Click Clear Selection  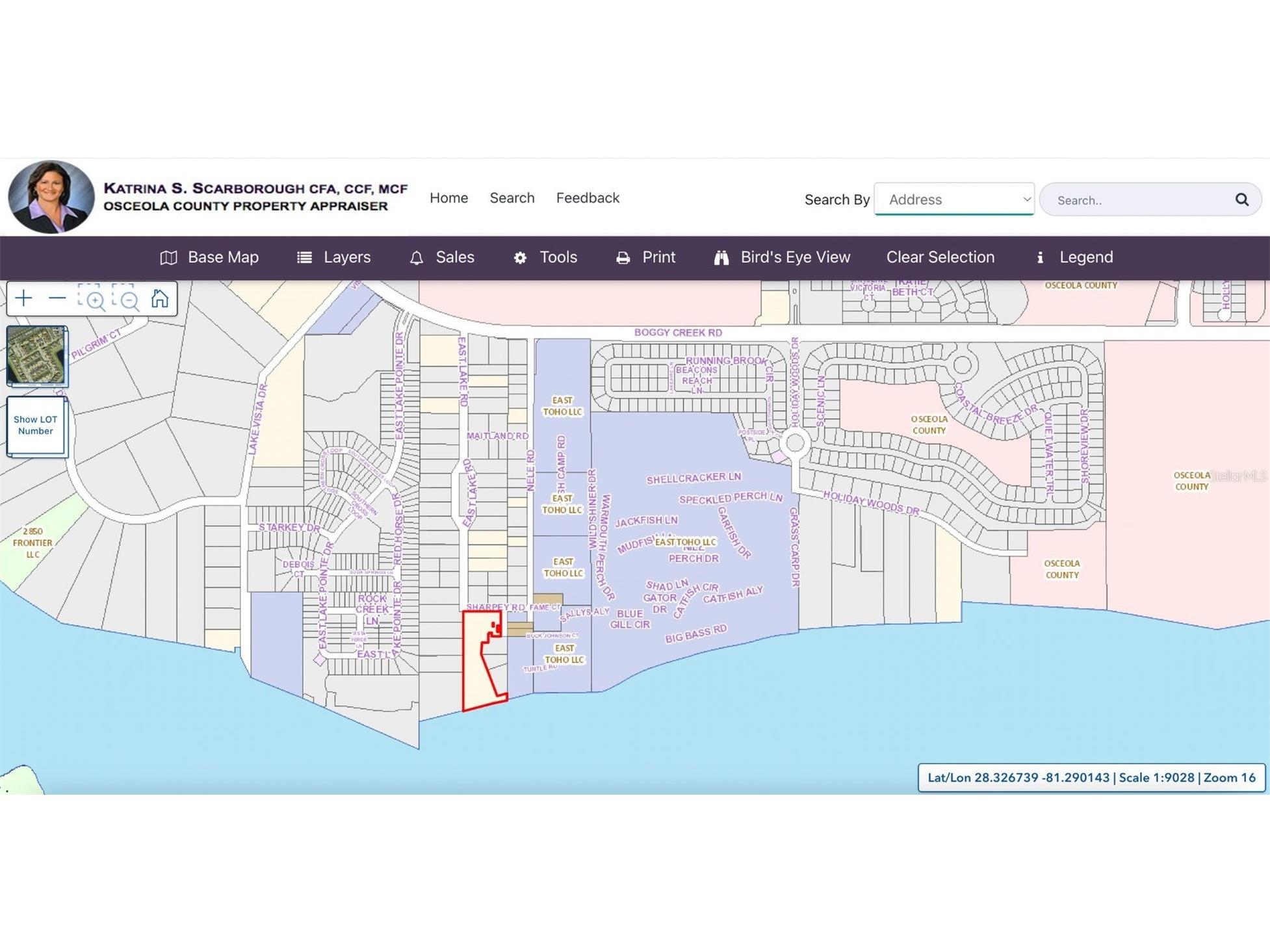(x=940, y=257)
